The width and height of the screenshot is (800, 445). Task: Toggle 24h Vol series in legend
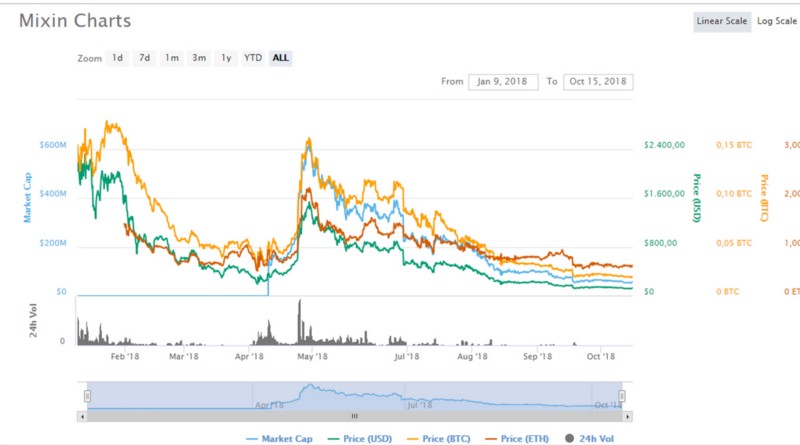(589, 438)
